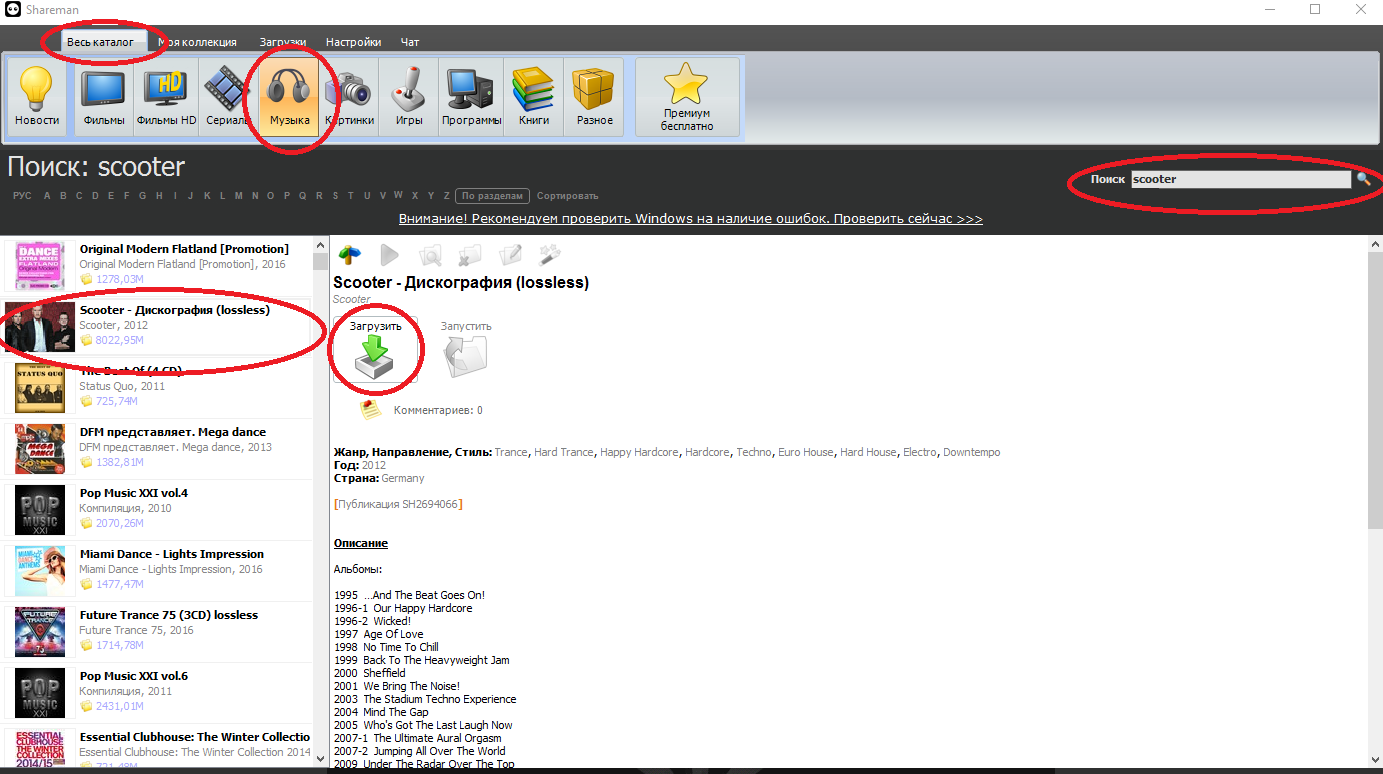Filter results by letter W

[399, 195]
